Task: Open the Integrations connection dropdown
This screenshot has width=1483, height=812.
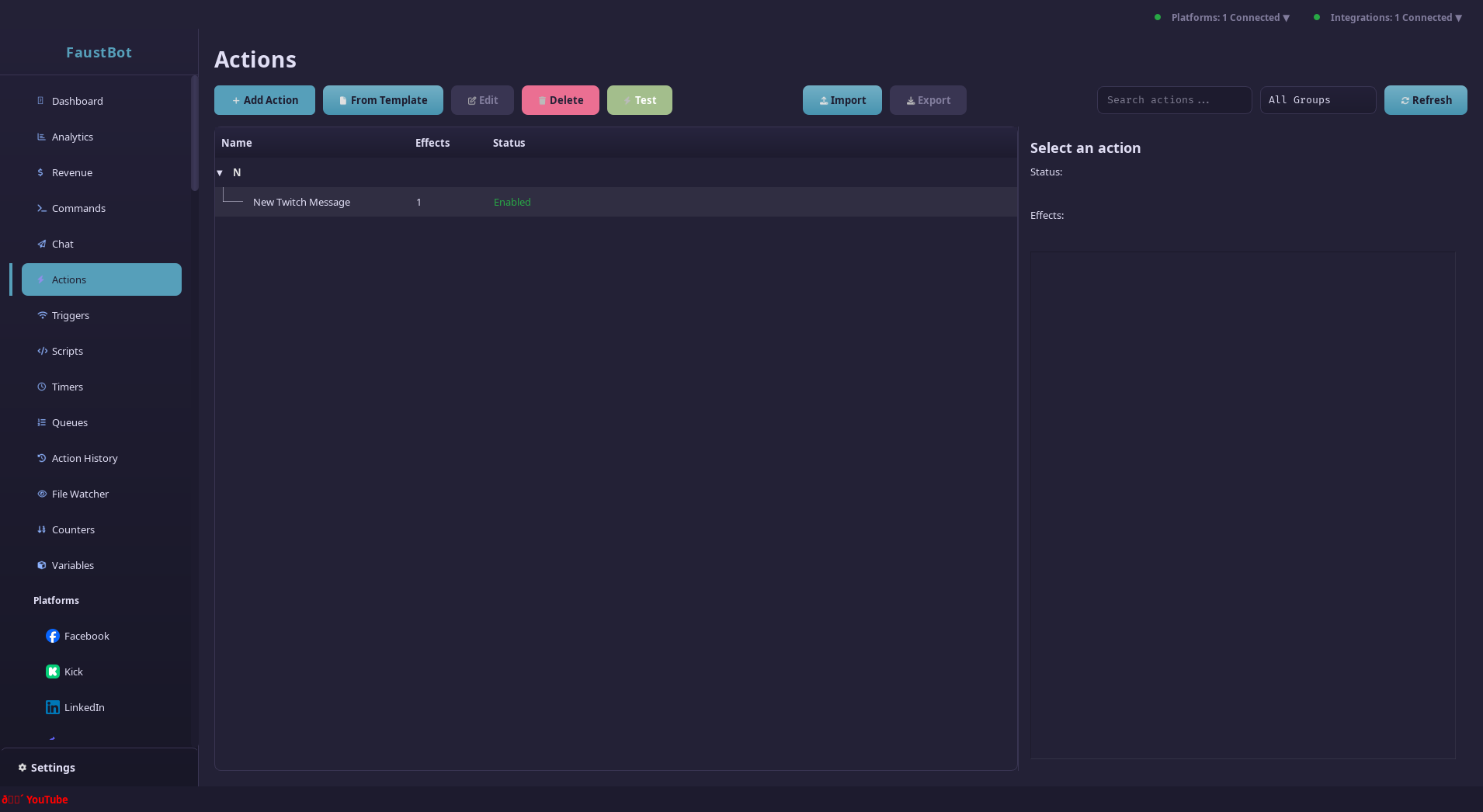Action: click(1393, 17)
